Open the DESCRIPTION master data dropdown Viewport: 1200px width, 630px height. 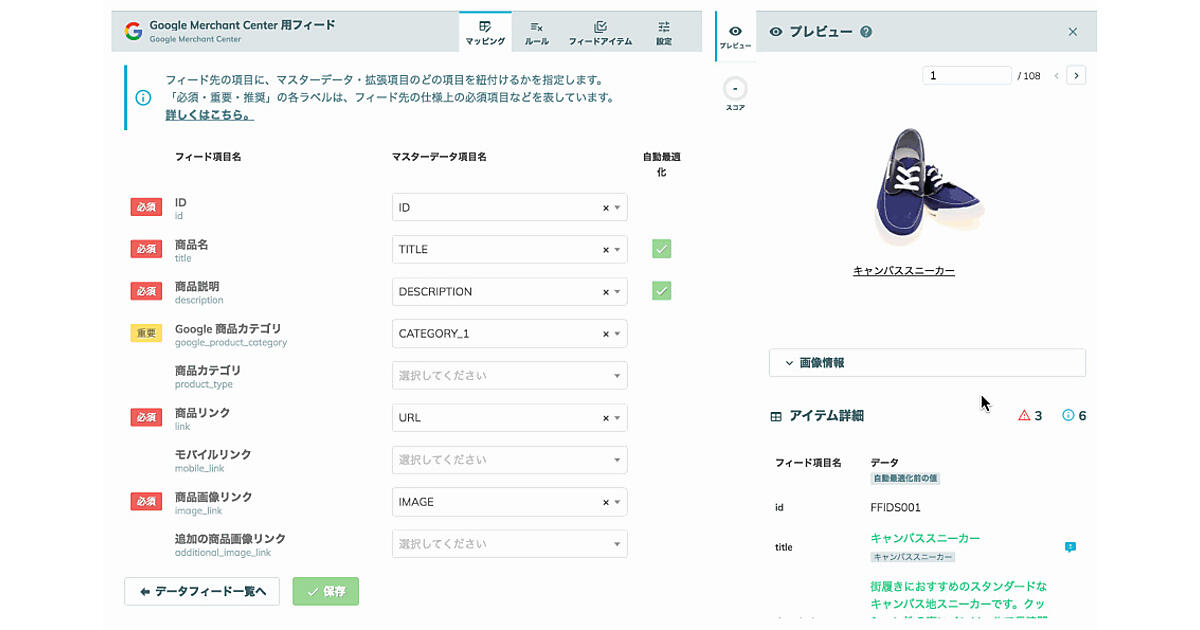[510, 291]
